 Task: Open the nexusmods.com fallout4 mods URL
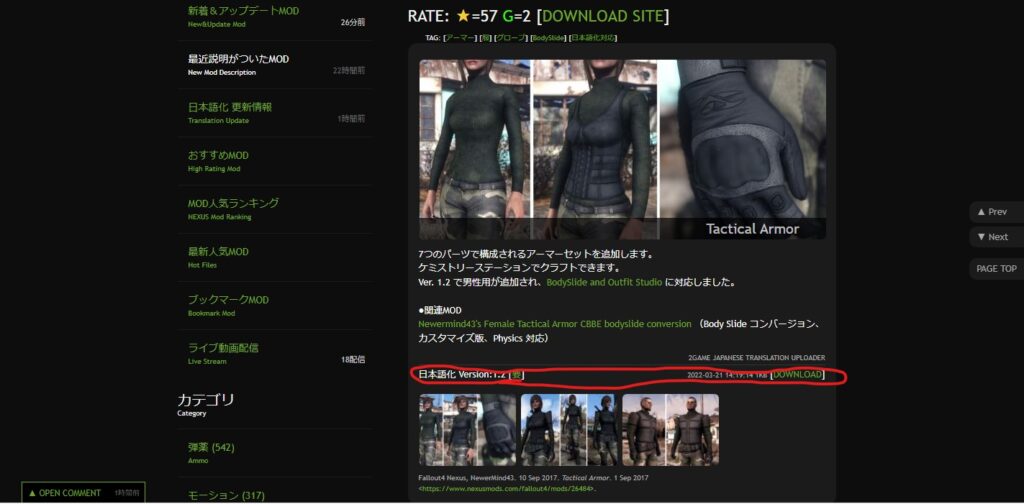tap(507, 488)
